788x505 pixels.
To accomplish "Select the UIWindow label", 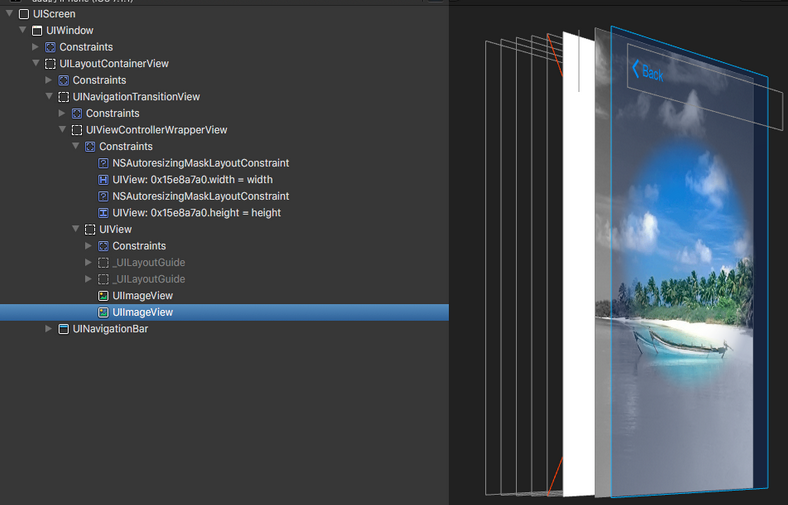I will 70,31.
